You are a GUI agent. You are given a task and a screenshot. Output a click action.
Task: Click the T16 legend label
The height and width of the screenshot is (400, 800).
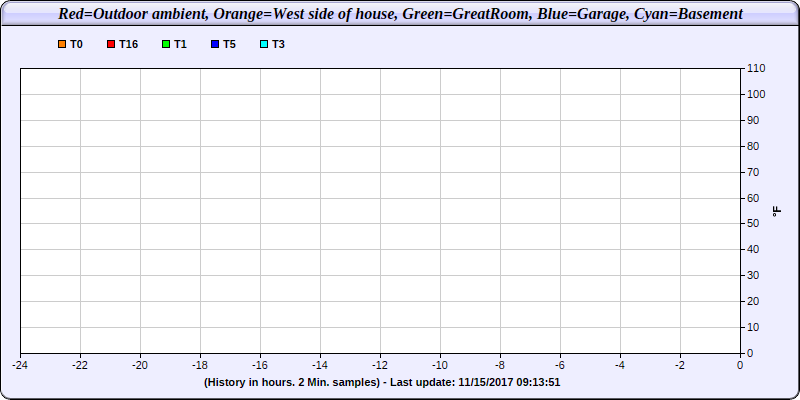pyautogui.click(x=129, y=44)
